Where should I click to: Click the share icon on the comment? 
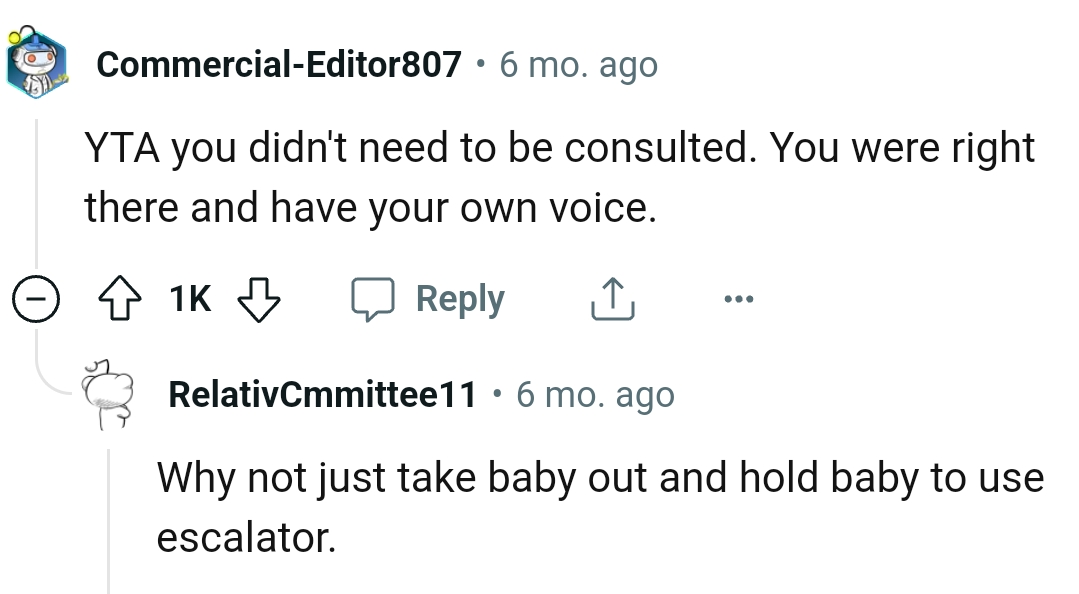coord(613,297)
